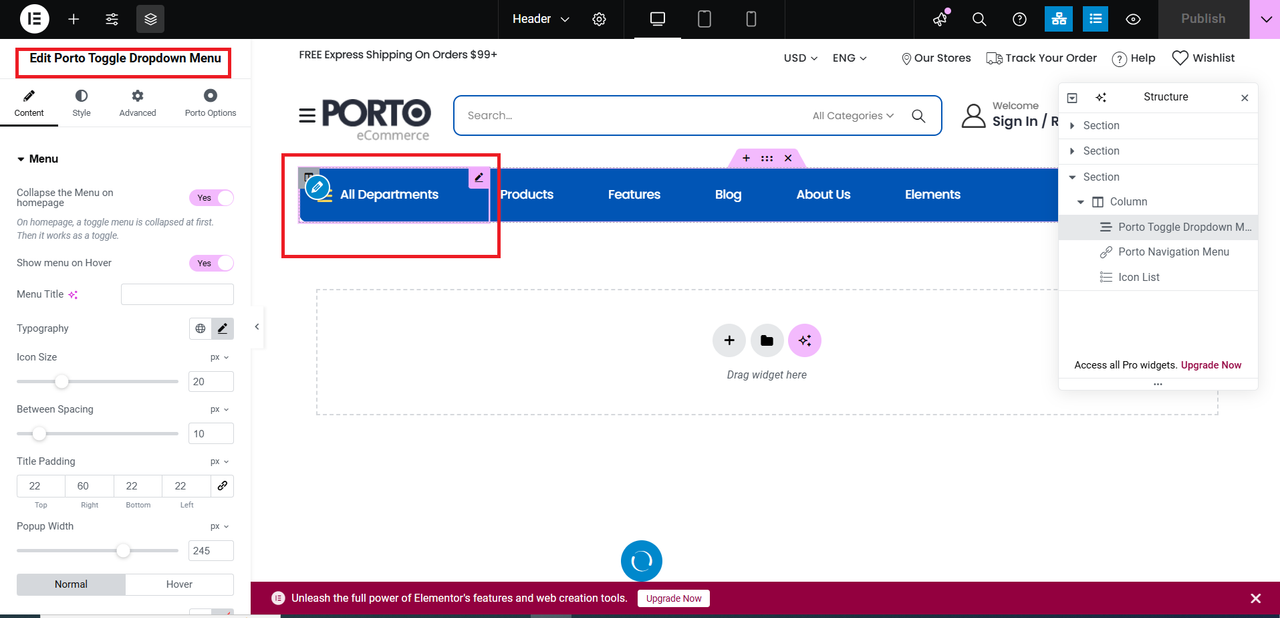
Task: Open the Title Padding px unit dropdown
Action: click(x=219, y=461)
